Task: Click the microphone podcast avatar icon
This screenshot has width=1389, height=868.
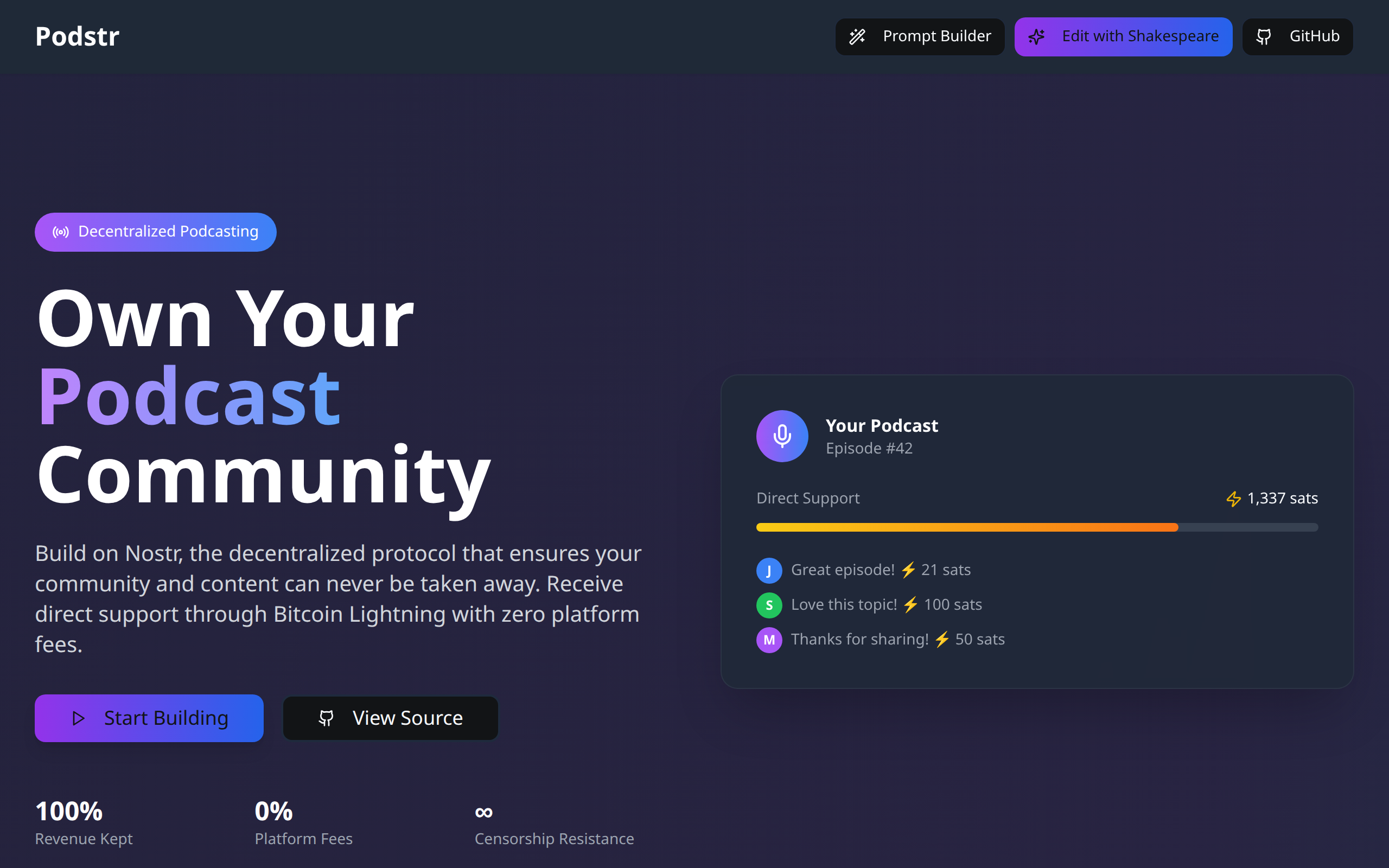Action: click(x=782, y=436)
